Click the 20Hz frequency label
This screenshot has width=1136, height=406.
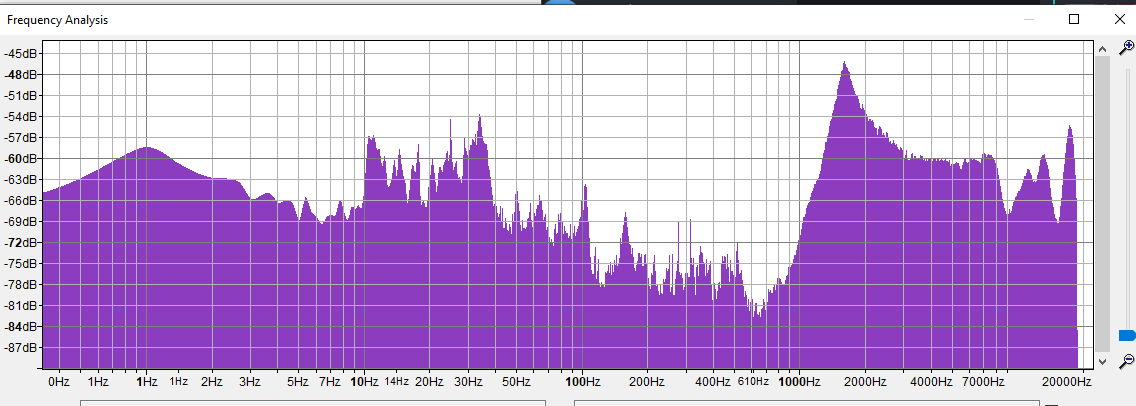(x=430, y=381)
